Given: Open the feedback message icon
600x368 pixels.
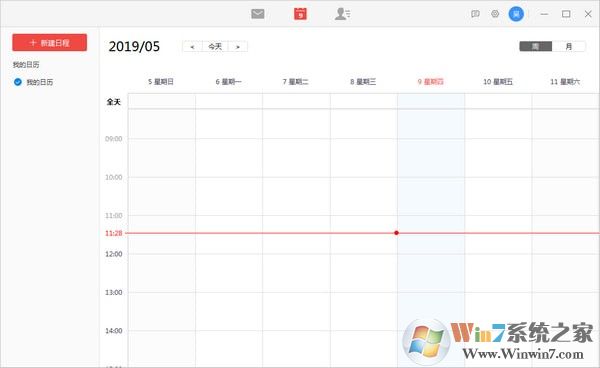Looking at the screenshot, I should pos(475,14).
